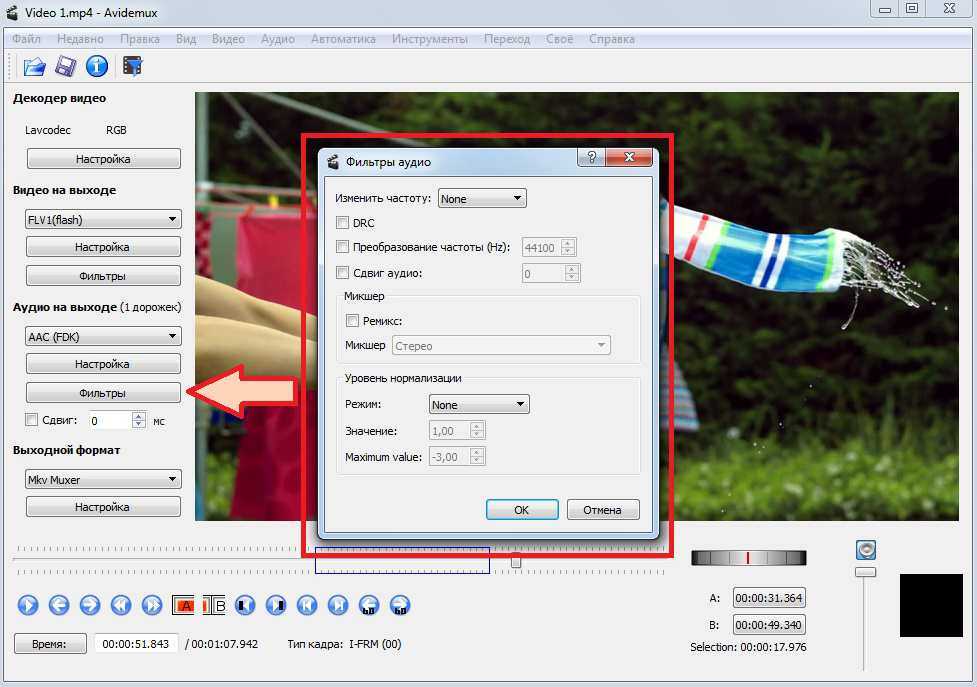This screenshot has width=977, height=687.
Task: Jump back 60 seconds icon
Action: pyautogui.click(x=370, y=605)
